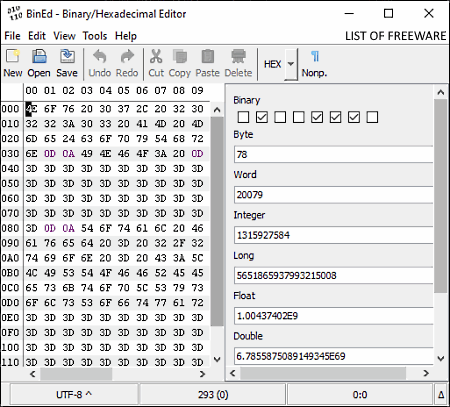The height and width of the screenshot is (407, 450).
Task: Click the BinEd application logo icon
Action: (14, 14)
